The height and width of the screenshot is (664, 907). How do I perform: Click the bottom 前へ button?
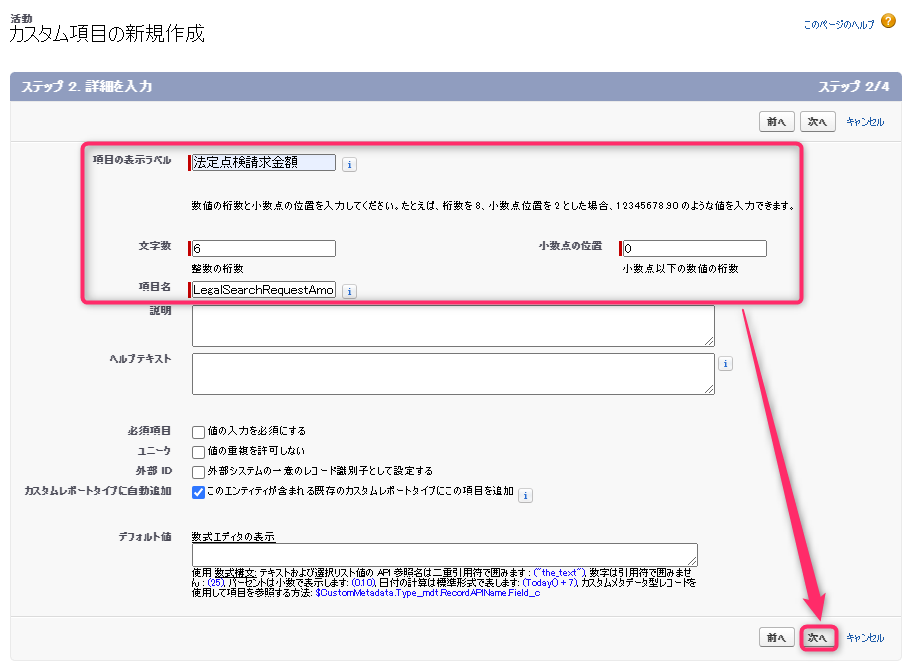tap(776, 637)
